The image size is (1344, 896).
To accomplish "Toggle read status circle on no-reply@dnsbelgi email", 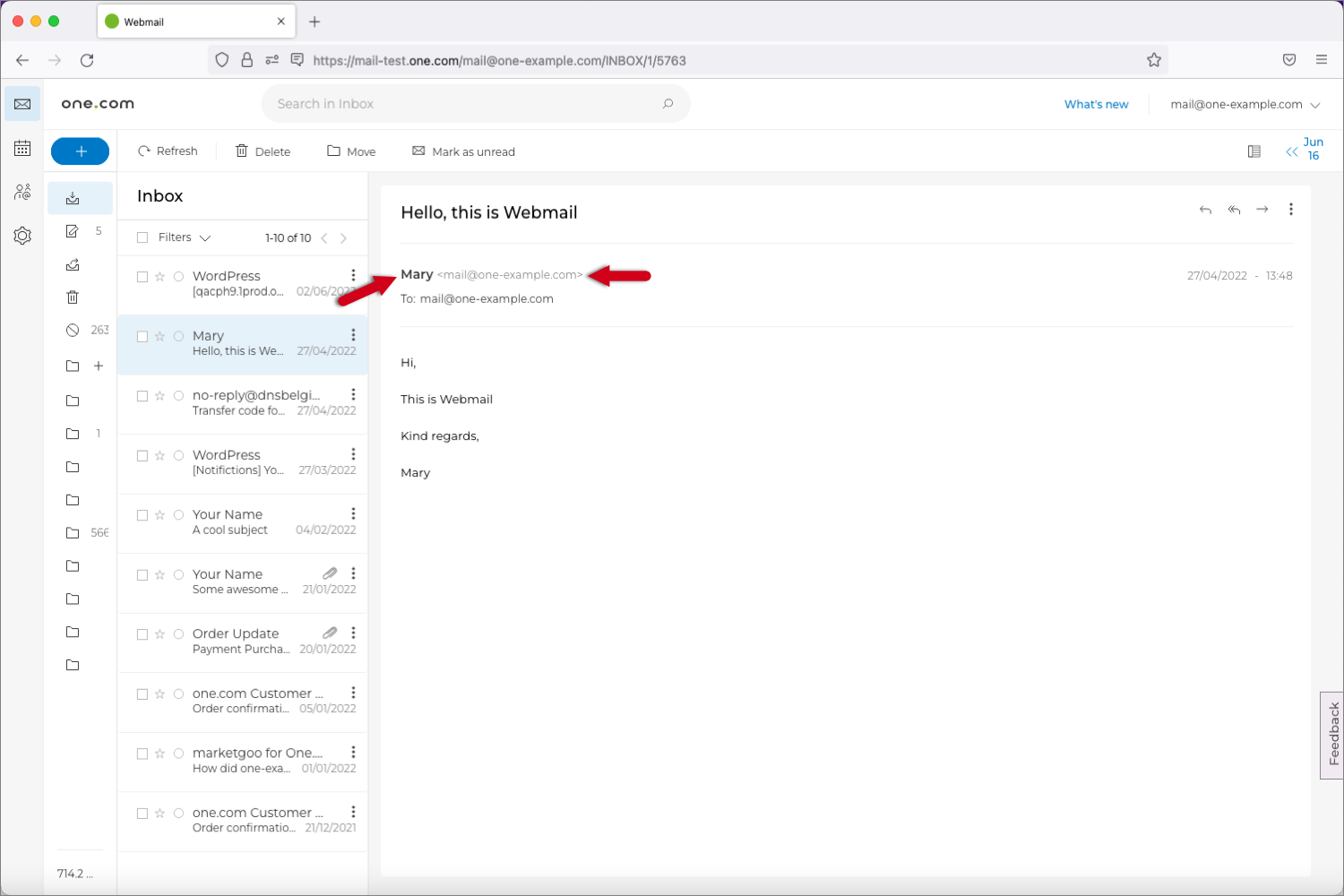I will [x=178, y=396].
